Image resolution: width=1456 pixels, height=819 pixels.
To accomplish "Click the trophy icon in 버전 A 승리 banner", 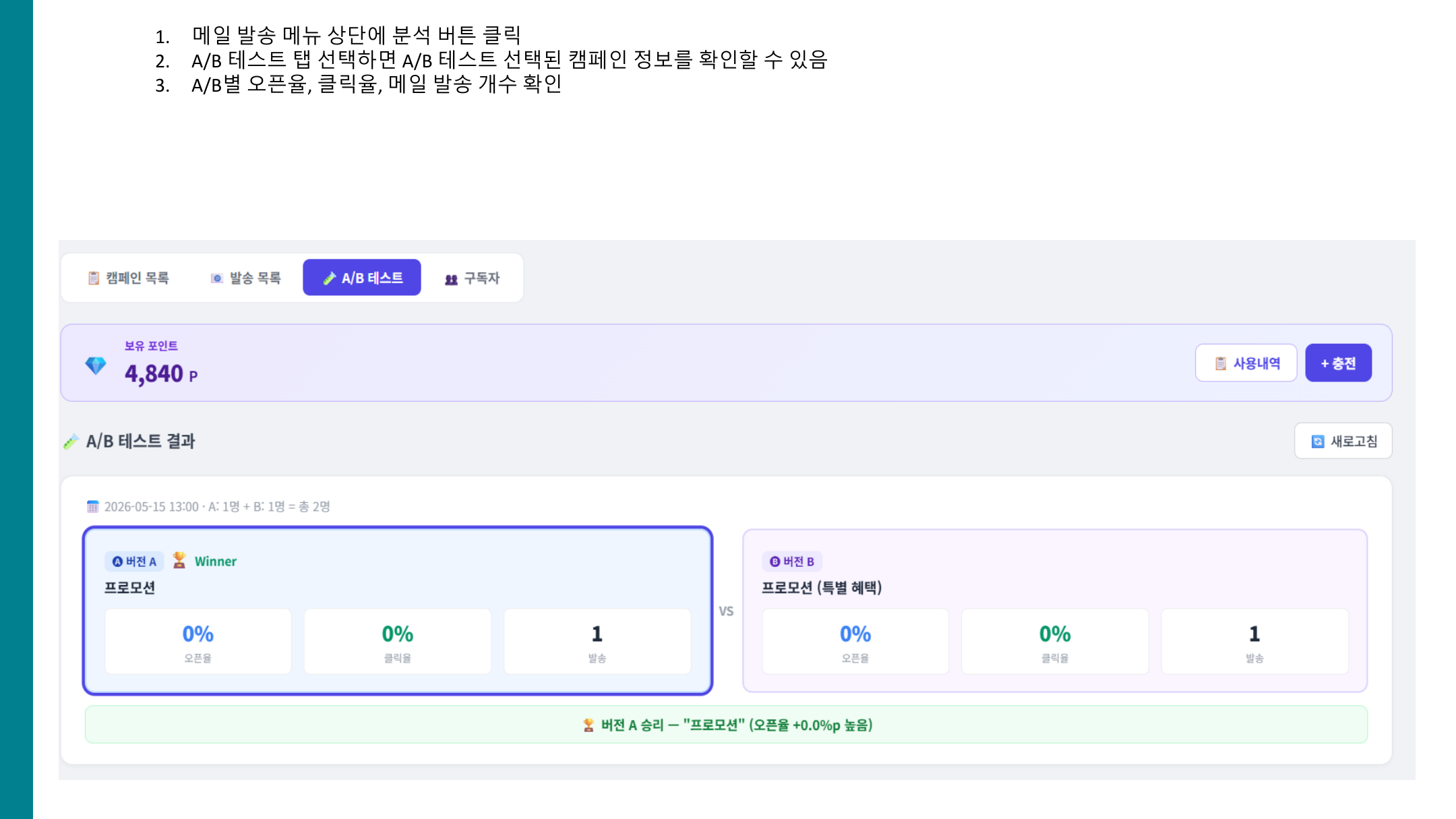I will (588, 725).
